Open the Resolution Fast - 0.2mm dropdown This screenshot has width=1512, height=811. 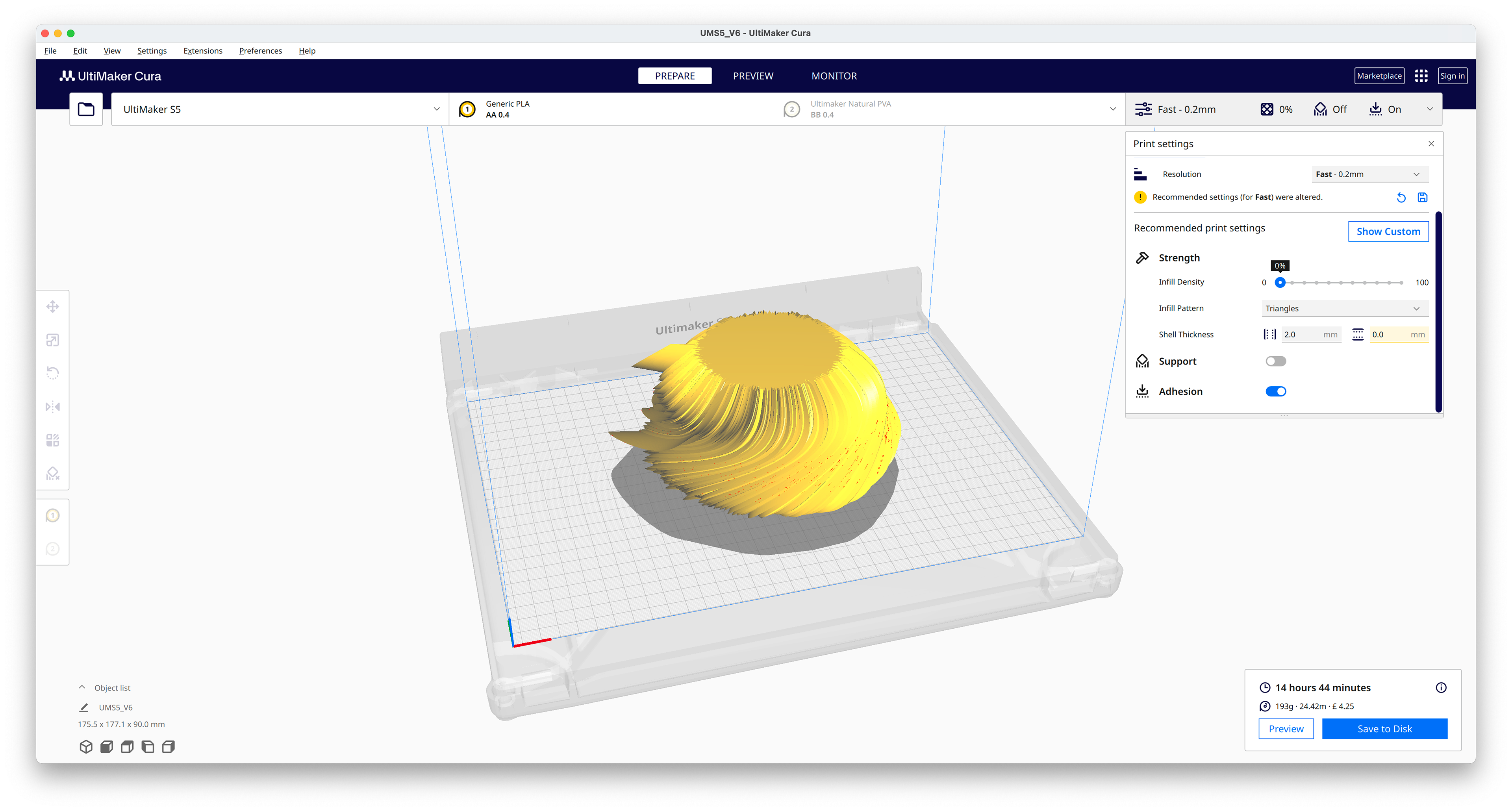pyautogui.click(x=1369, y=174)
